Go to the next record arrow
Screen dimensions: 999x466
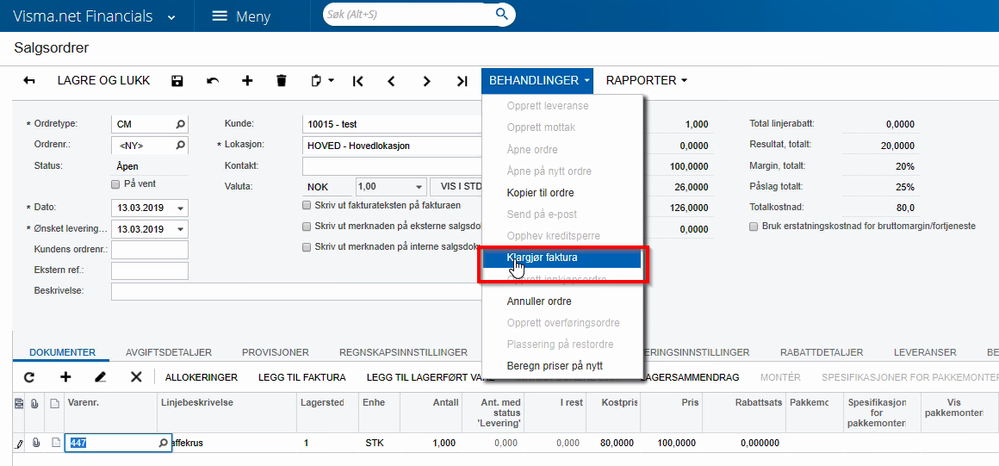coord(426,81)
